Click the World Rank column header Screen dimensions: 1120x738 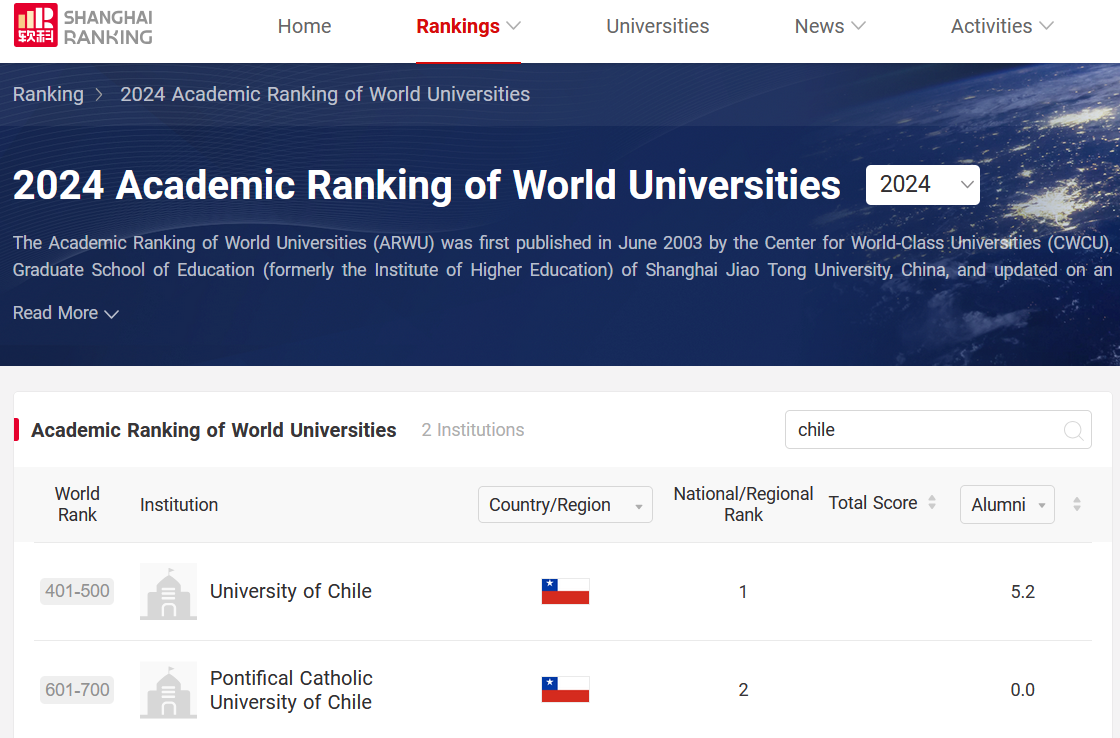click(77, 504)
